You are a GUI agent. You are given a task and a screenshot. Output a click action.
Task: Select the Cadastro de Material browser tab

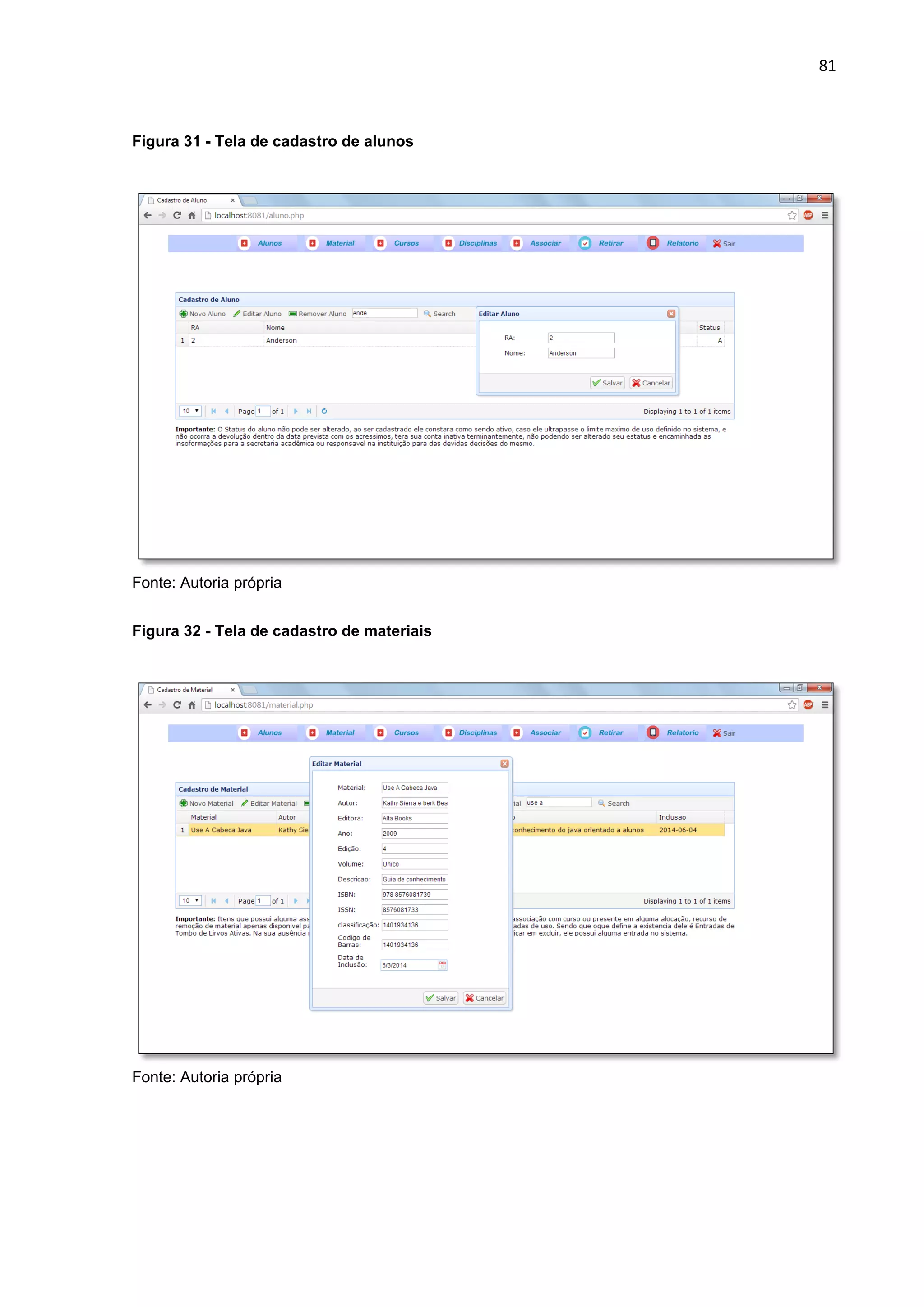click(185, 689)
